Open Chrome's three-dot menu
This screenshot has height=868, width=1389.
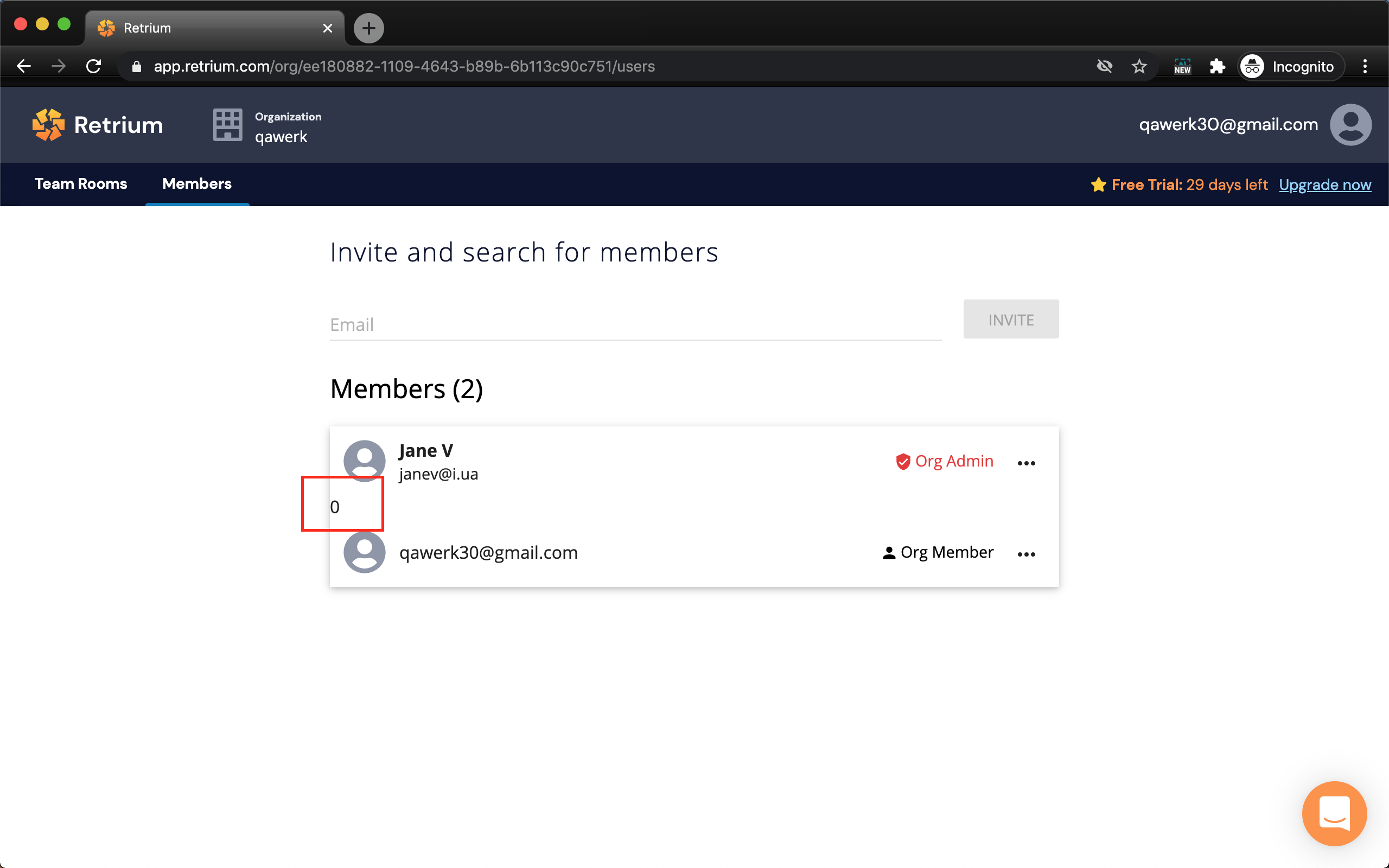click(1365, 67)
